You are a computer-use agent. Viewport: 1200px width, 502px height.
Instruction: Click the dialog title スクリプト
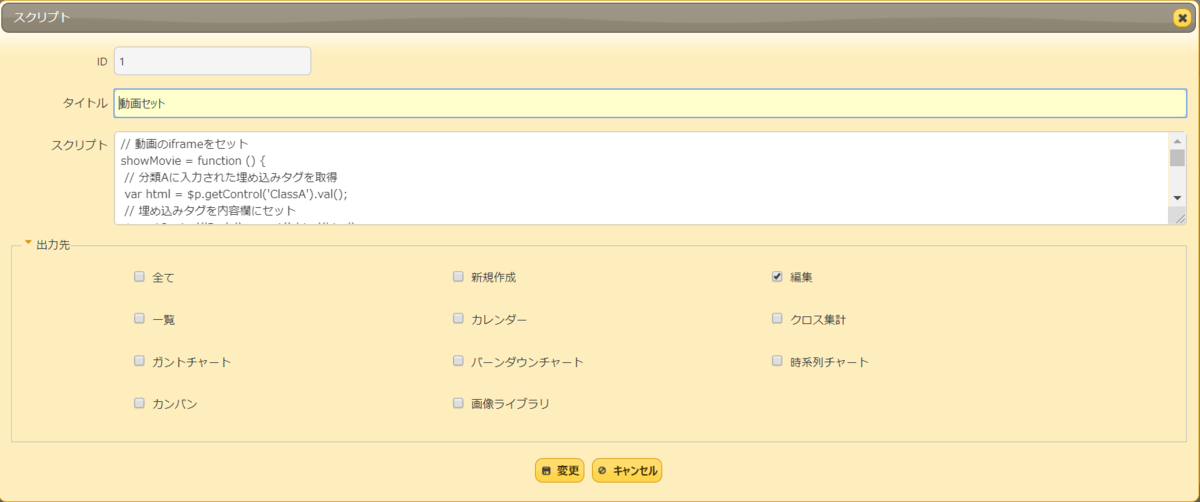(41, 17)
